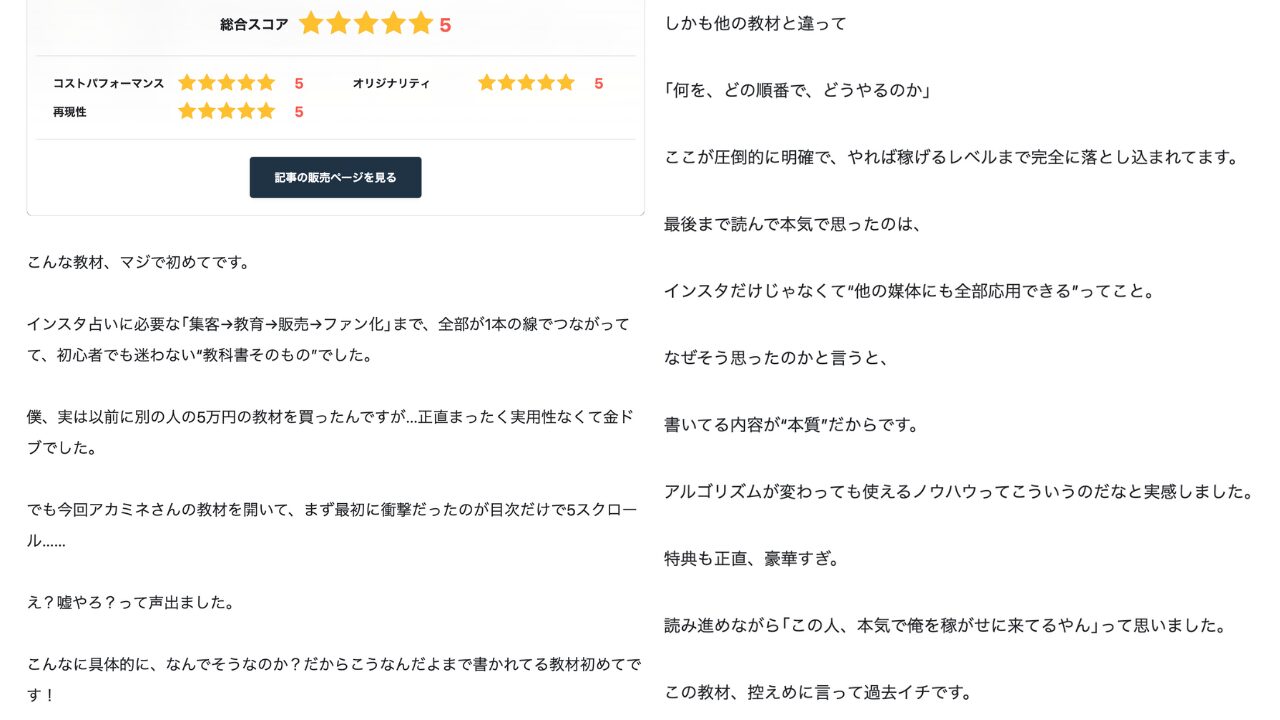The height and width of the screenshot is (720, 1280).
Task: Click the fifth star of コストパフォーマンス rating
Action: pyautogui.click(x=265, y=83)
